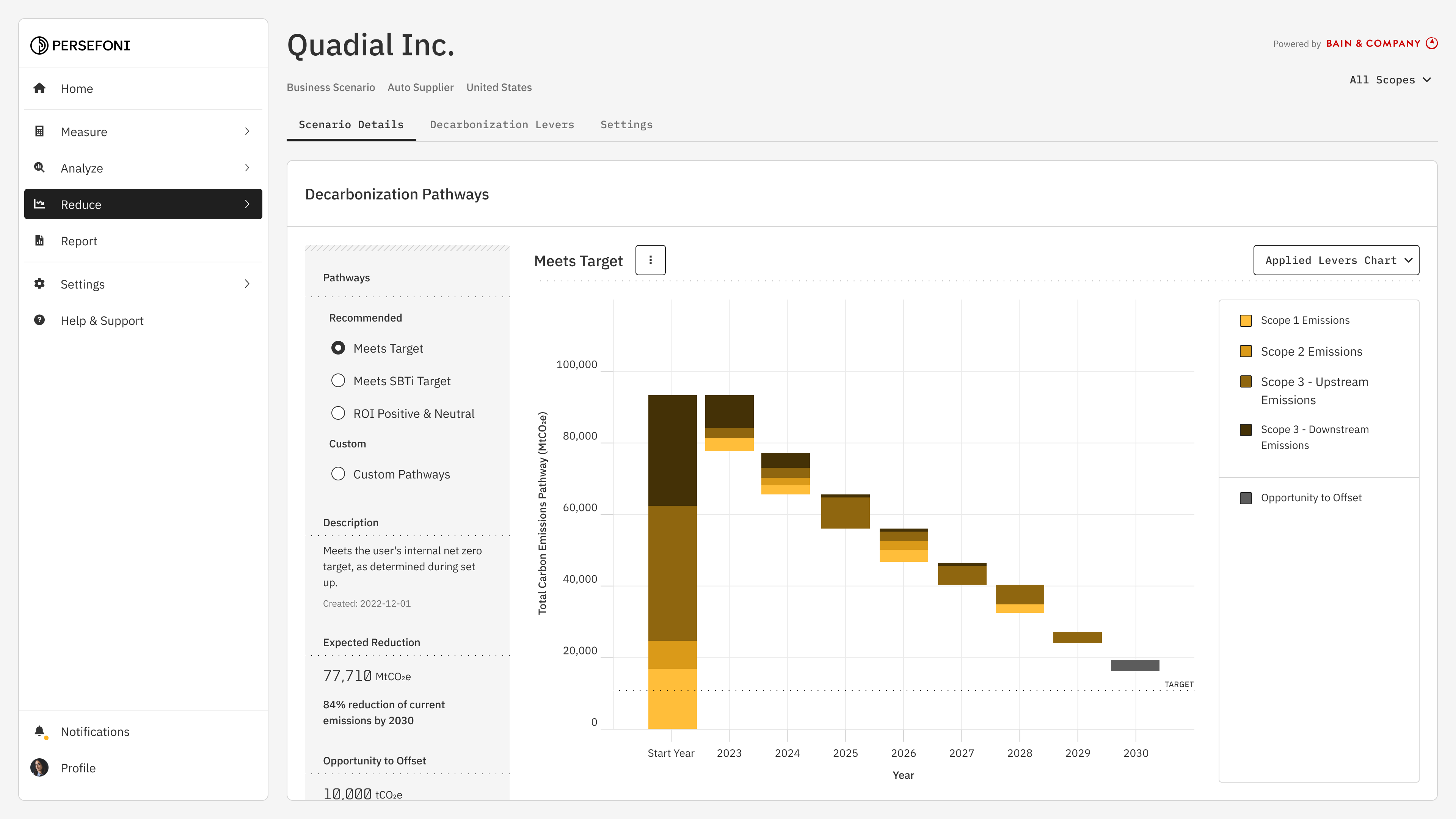Open the All Scopes dropdown
Viewport: 1456px width, 819px height.
point(1389,80)
